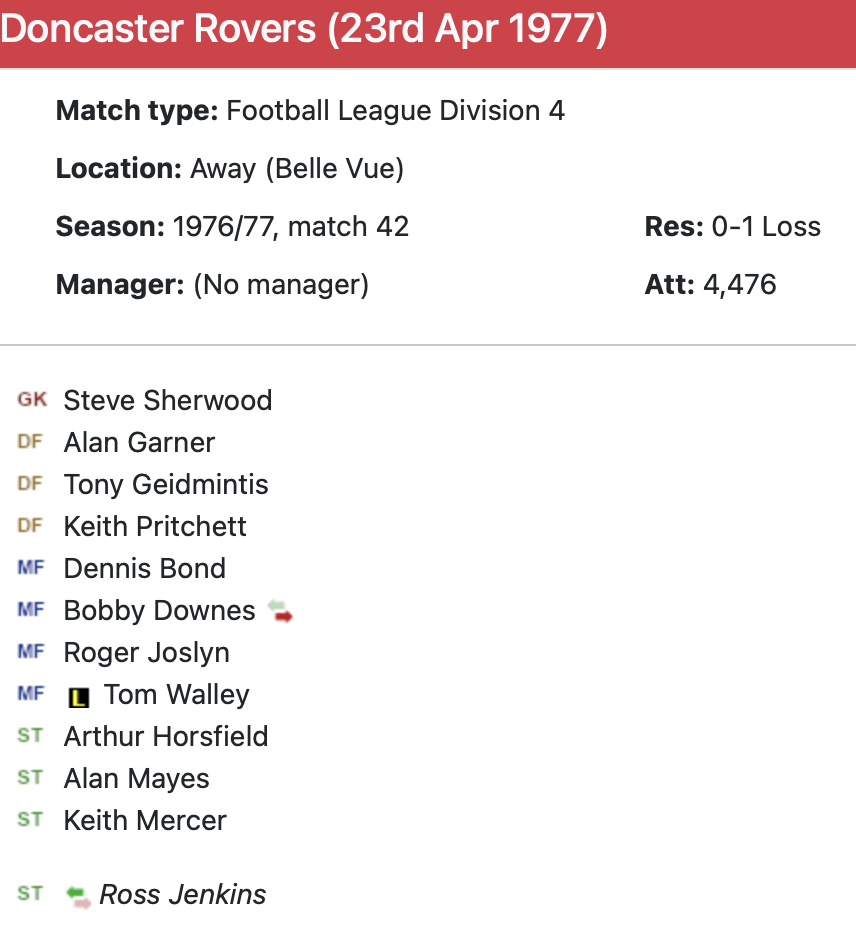Click the substituted-off arrow icon next to Bobby Downes

click(281, 611)
